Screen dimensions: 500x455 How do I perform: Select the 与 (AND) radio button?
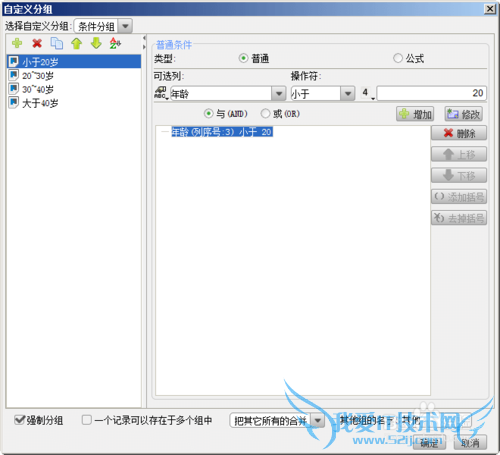click(x=209, y=114)
